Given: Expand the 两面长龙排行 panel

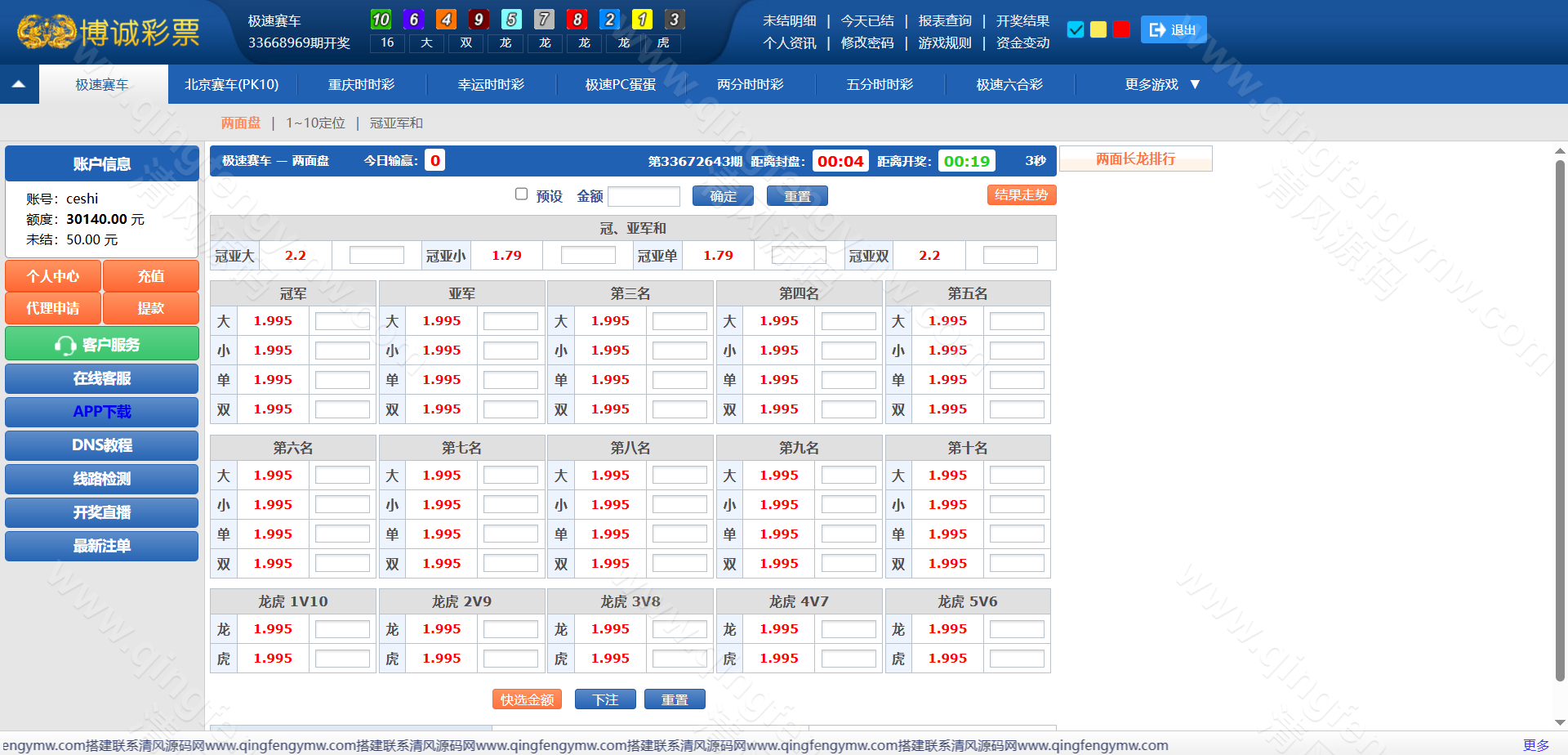Looking at the screenshot, I should 1135,159.
